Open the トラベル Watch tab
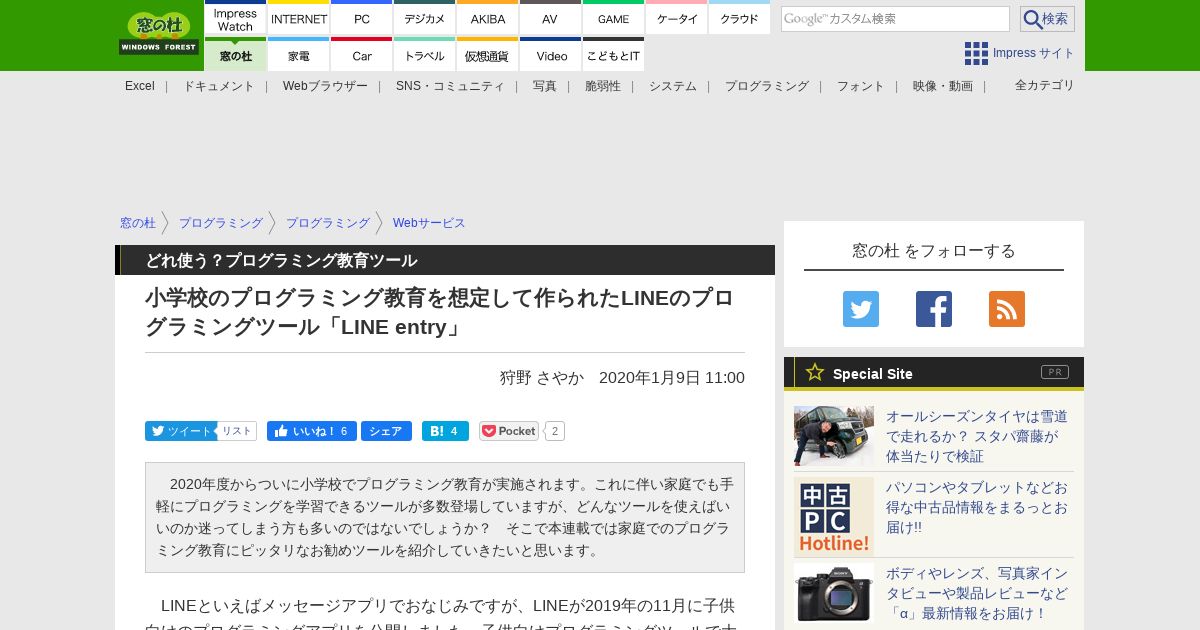Image resolution: width=1200 pixels, height=630 pixels. [x=425, y=55]
